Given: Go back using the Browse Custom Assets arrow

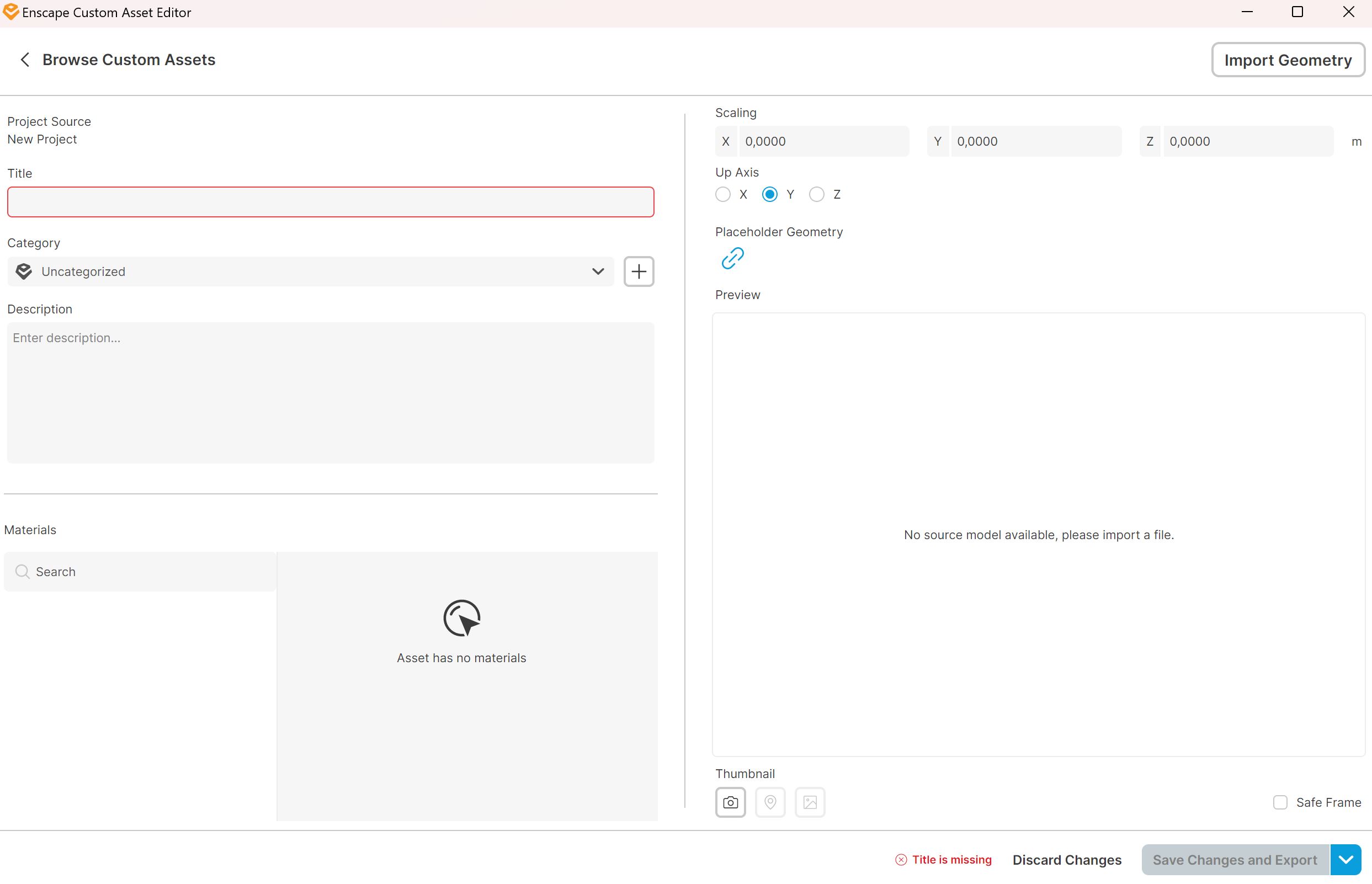Looking at the screenshot, I should point(25,60).
